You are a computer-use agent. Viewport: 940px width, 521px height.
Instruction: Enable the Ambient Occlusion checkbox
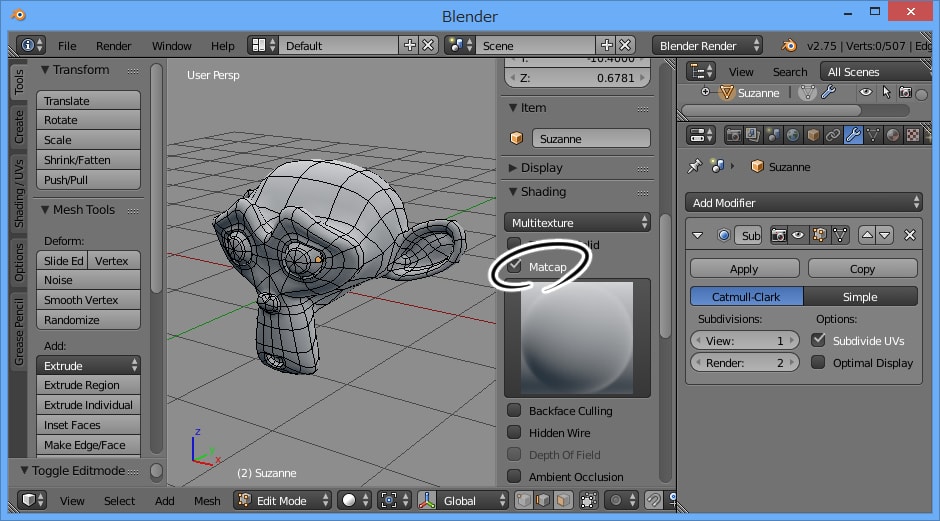514,476
